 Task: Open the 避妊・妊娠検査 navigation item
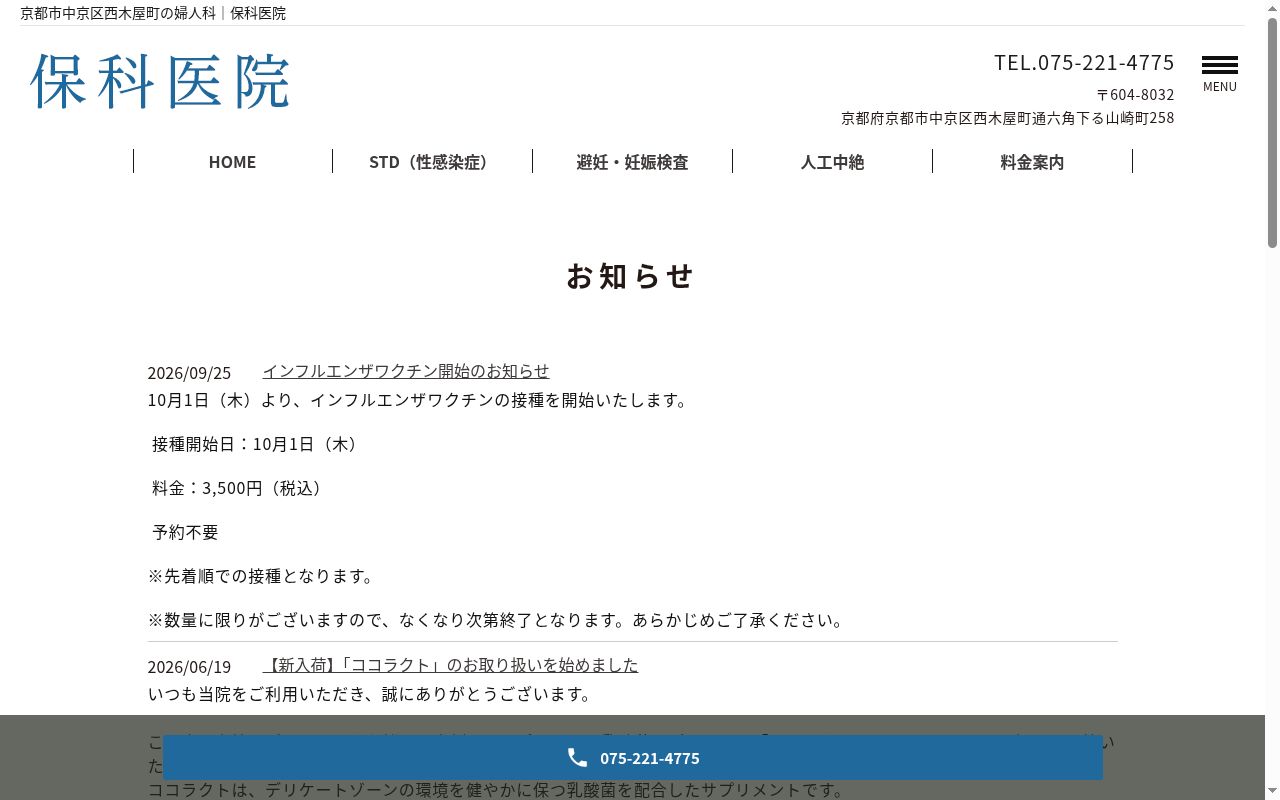click(x=632, y=161)
